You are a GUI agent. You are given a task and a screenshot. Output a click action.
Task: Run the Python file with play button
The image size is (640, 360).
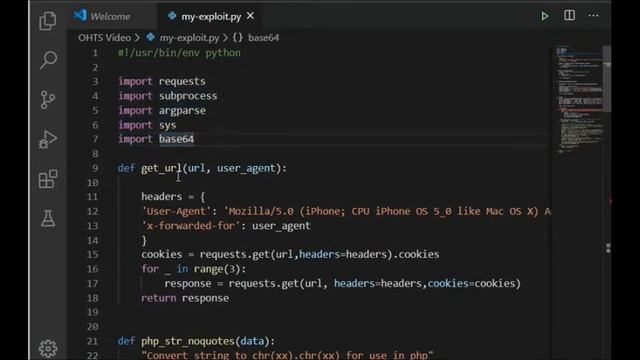(x=544, y=16)
